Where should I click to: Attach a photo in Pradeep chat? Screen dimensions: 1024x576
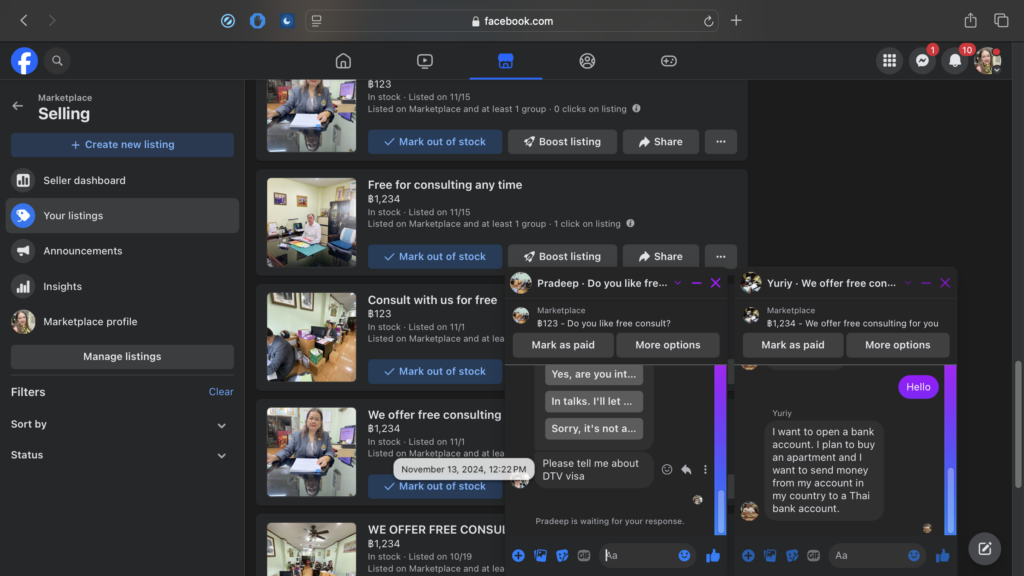pyautogui.click(x=540, y=555)
